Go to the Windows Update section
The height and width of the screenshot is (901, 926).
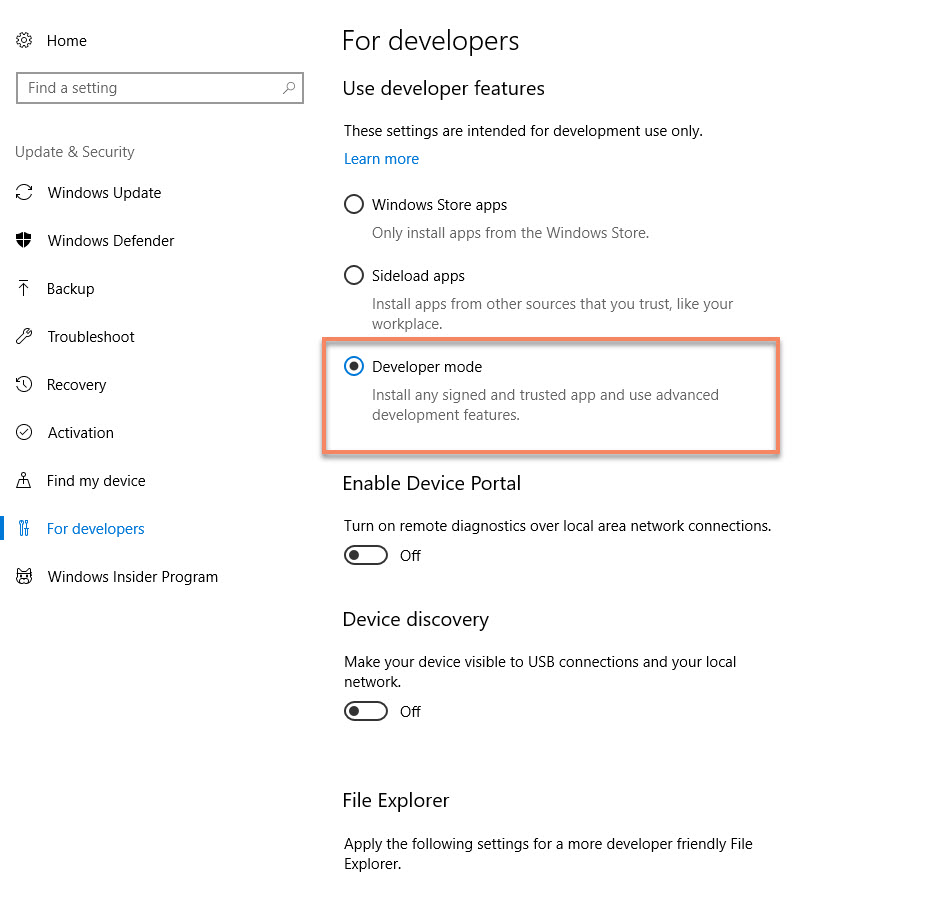pyautogui.click(x=104, y=193)
